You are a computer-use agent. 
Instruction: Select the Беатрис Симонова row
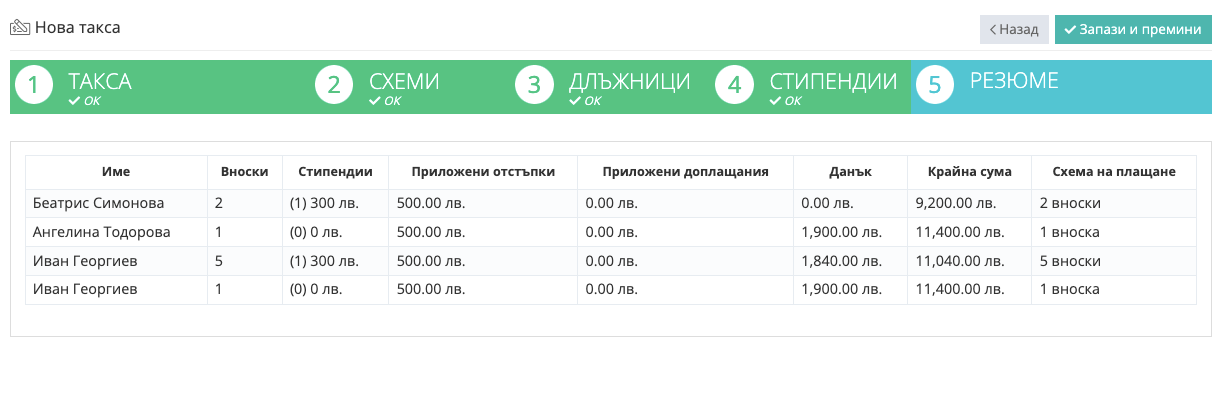coord(611,203)
